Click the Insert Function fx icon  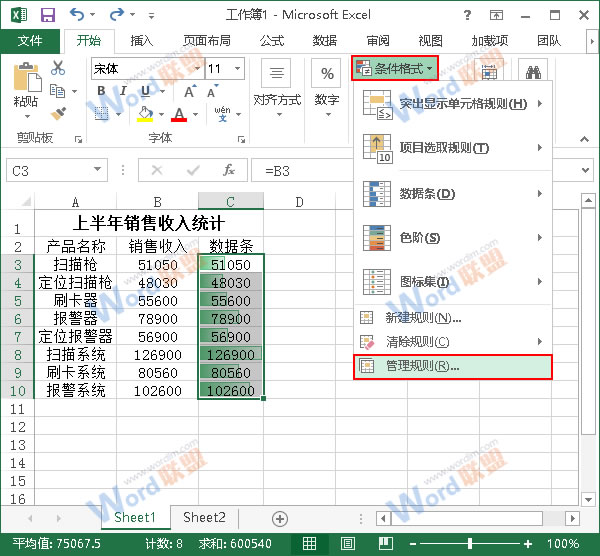[x=228, y=170]
